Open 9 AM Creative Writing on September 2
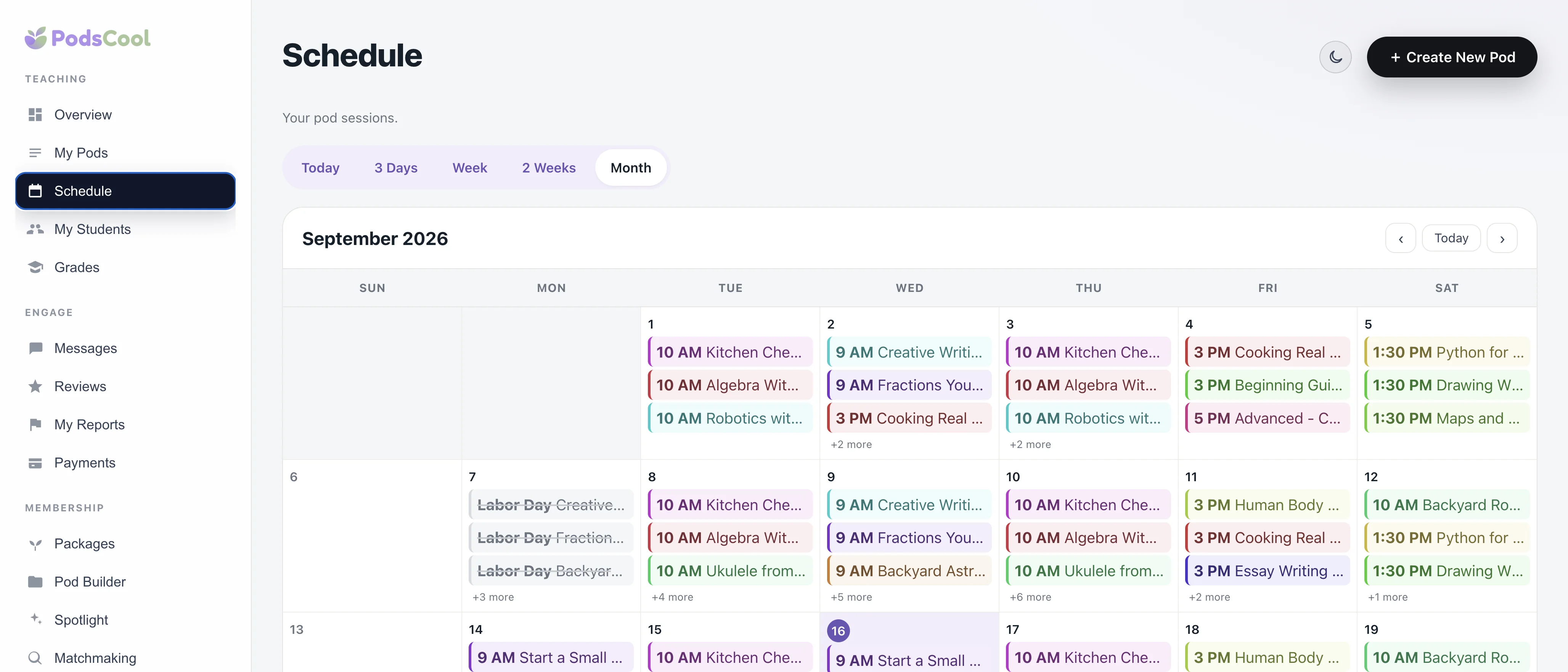This screenshot has height=672, width=1568. (909, 352)
